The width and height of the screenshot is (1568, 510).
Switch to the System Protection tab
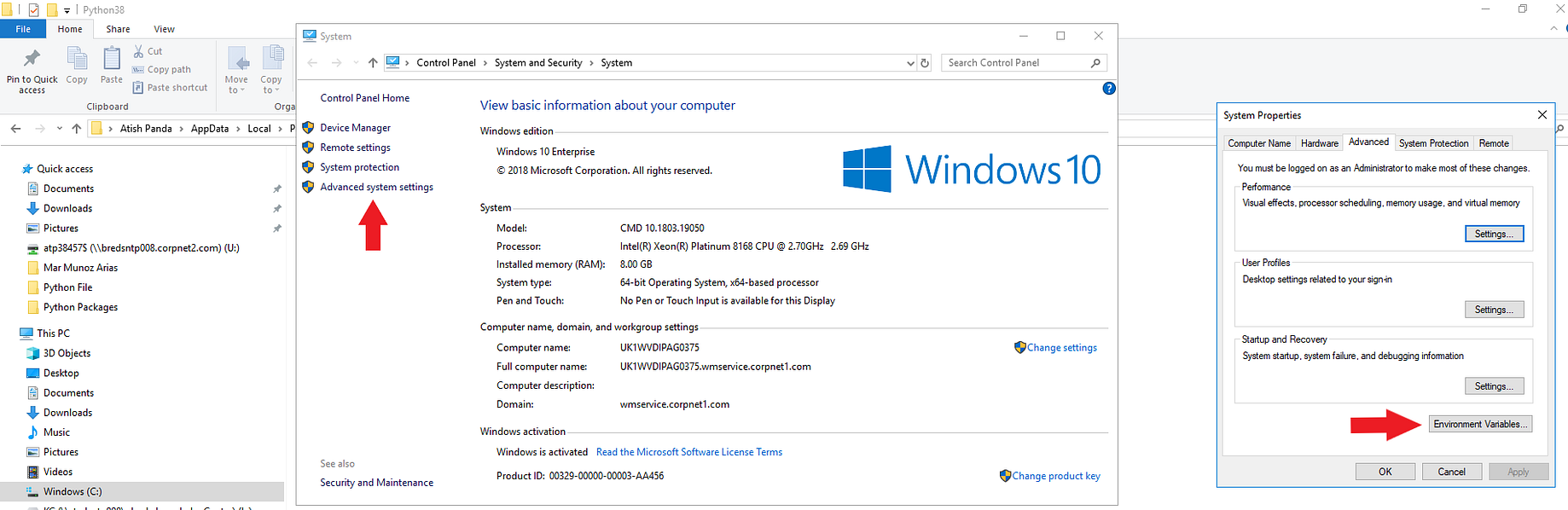pos(1433,143)
